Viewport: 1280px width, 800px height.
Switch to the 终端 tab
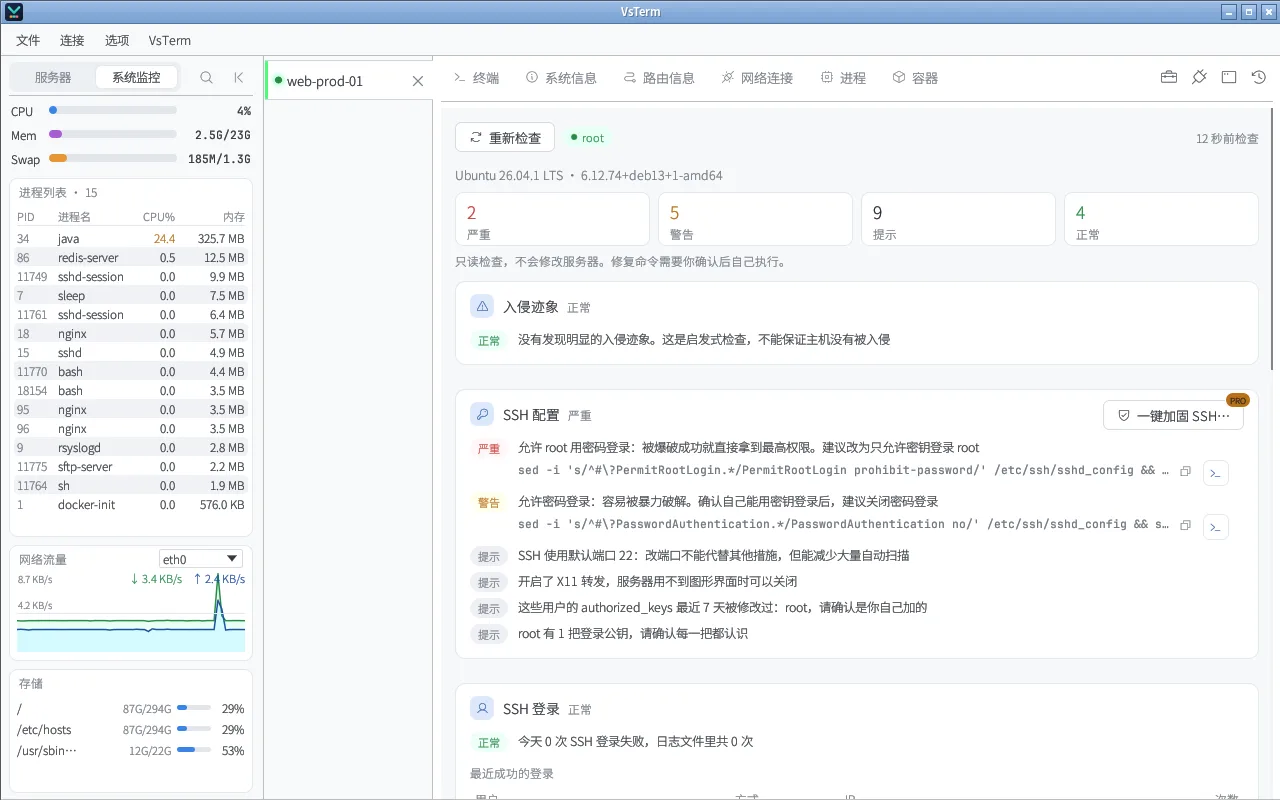pos(476,77)
